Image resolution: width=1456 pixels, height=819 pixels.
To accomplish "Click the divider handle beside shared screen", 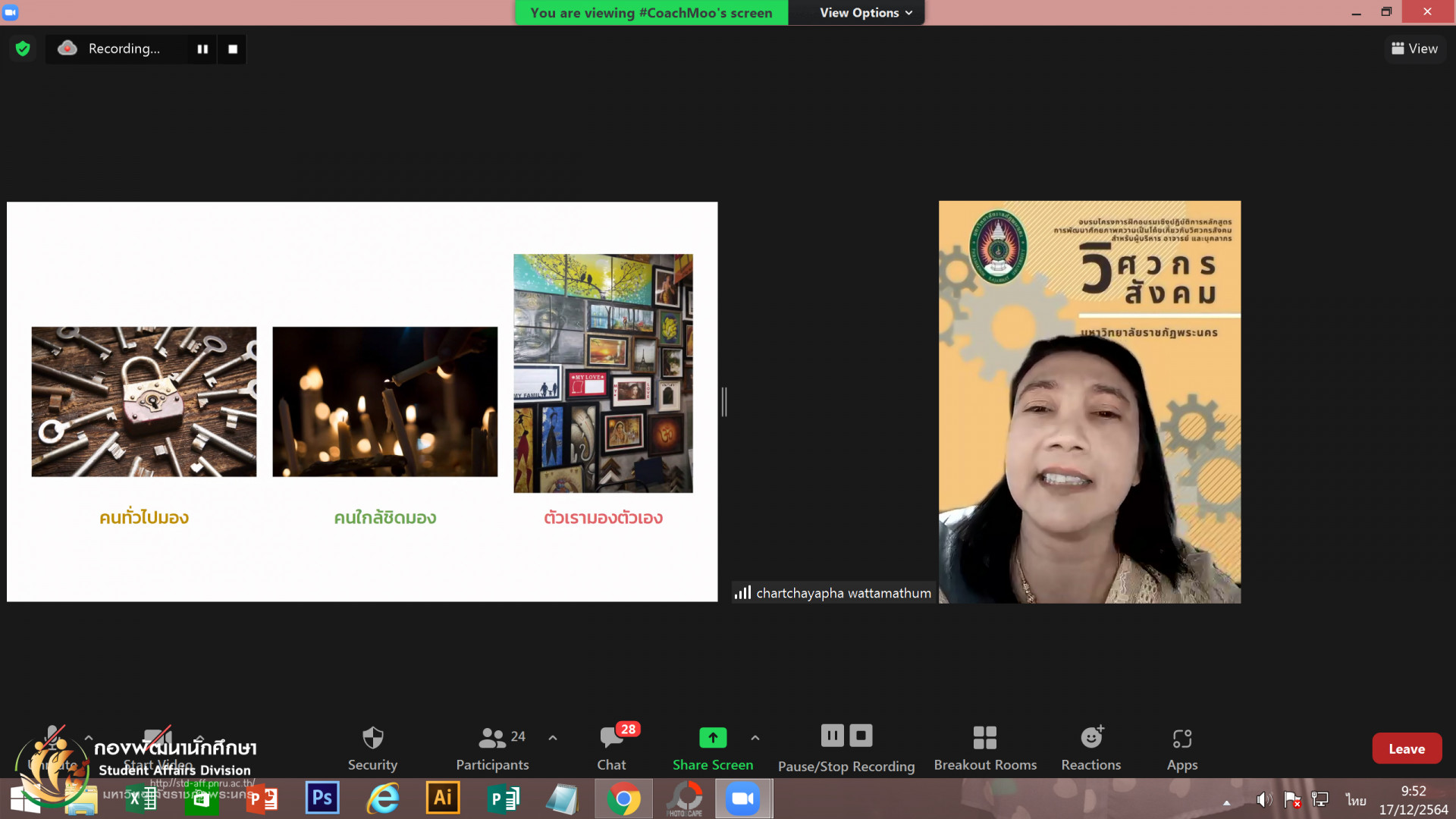I will pyautogui.click(x=724, y=402).
